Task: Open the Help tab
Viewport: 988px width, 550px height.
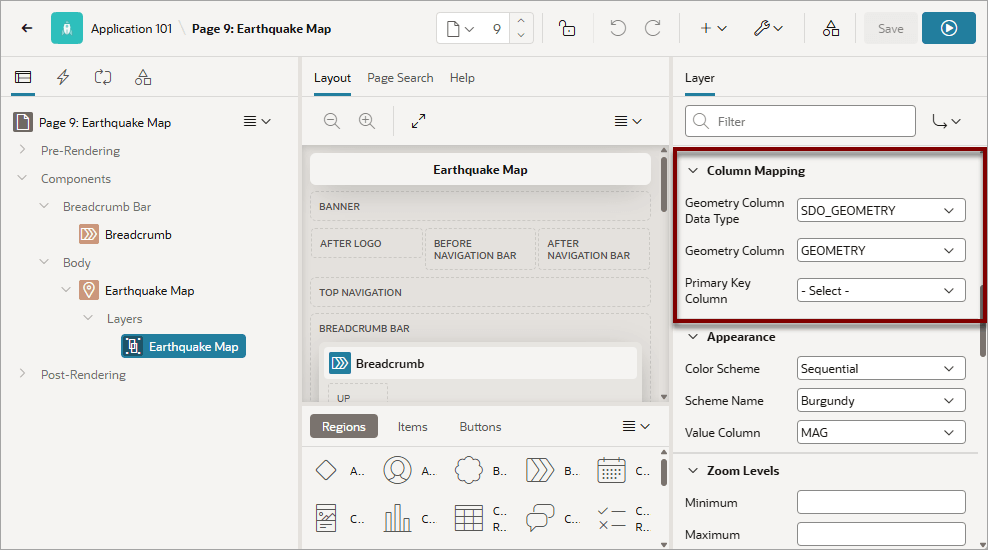Action: pyautogui.click(x=462, y=77)
